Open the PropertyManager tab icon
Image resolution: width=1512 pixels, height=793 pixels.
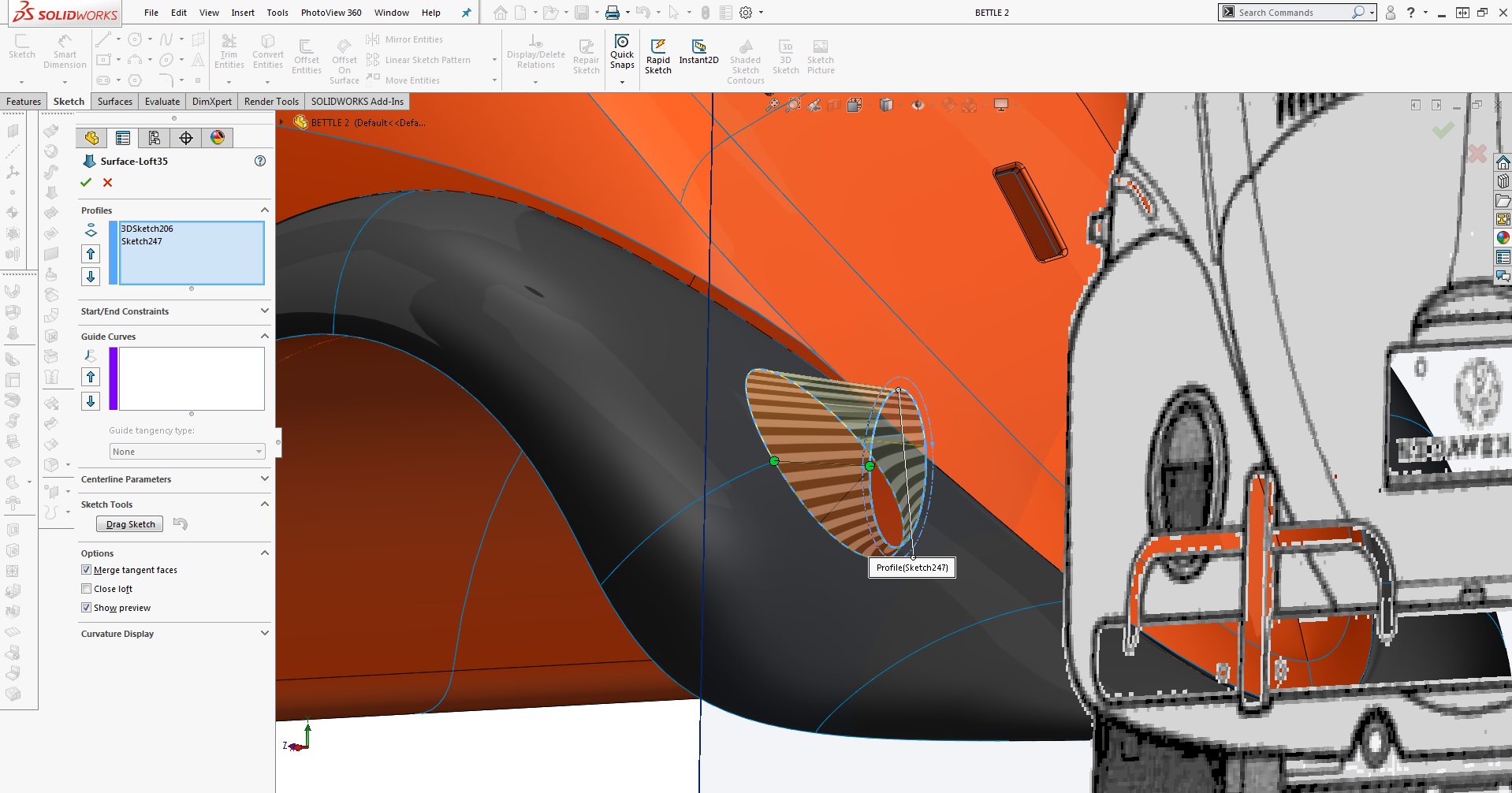click(x=123, y=138)
